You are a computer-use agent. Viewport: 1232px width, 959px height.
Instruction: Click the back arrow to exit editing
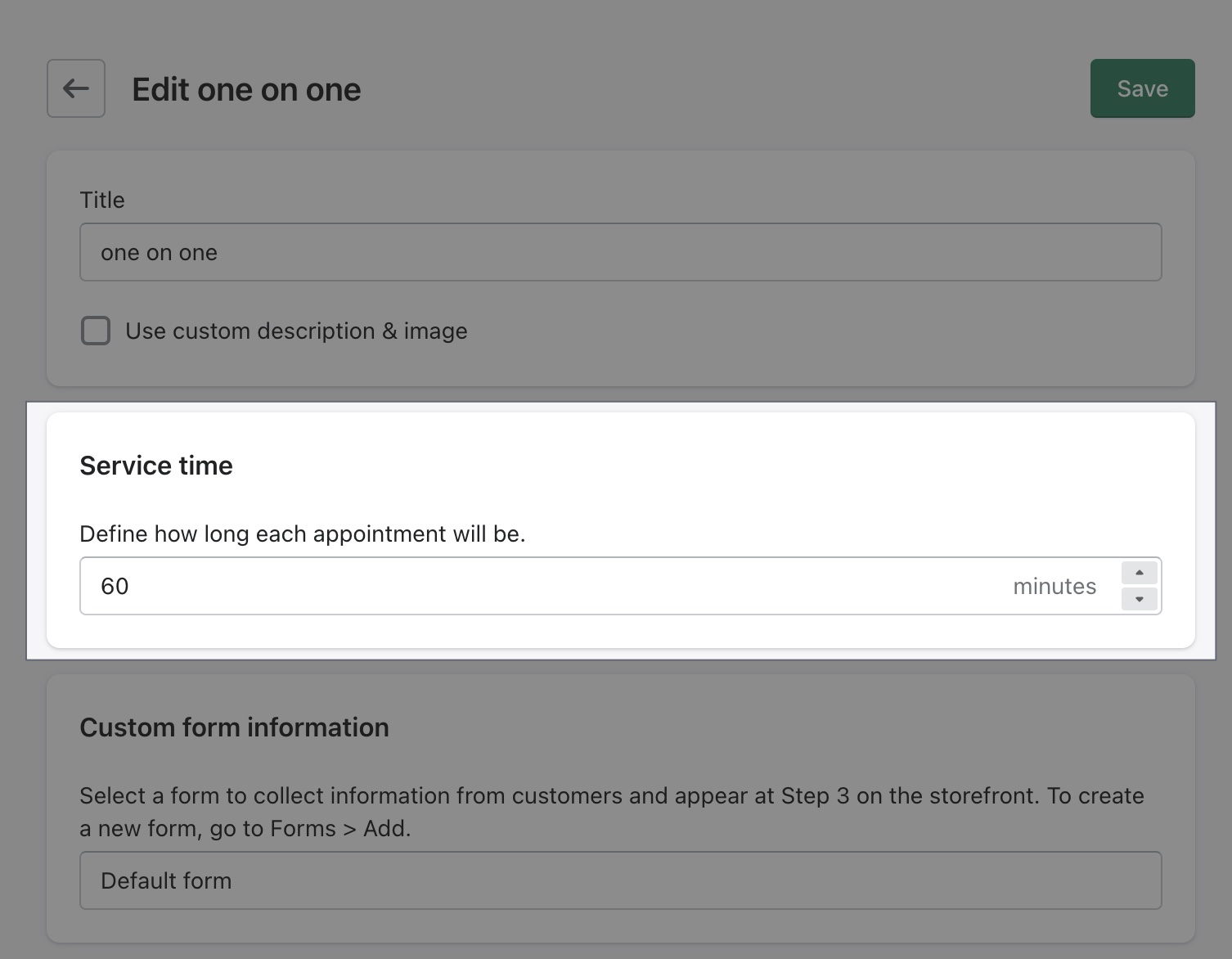[x=75, y=88]
